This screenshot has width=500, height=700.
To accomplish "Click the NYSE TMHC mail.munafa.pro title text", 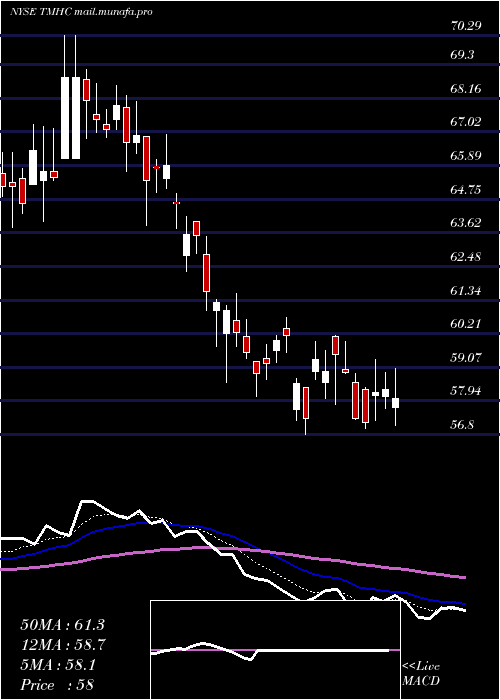I will pyautogui.click(x=81, y=12).
